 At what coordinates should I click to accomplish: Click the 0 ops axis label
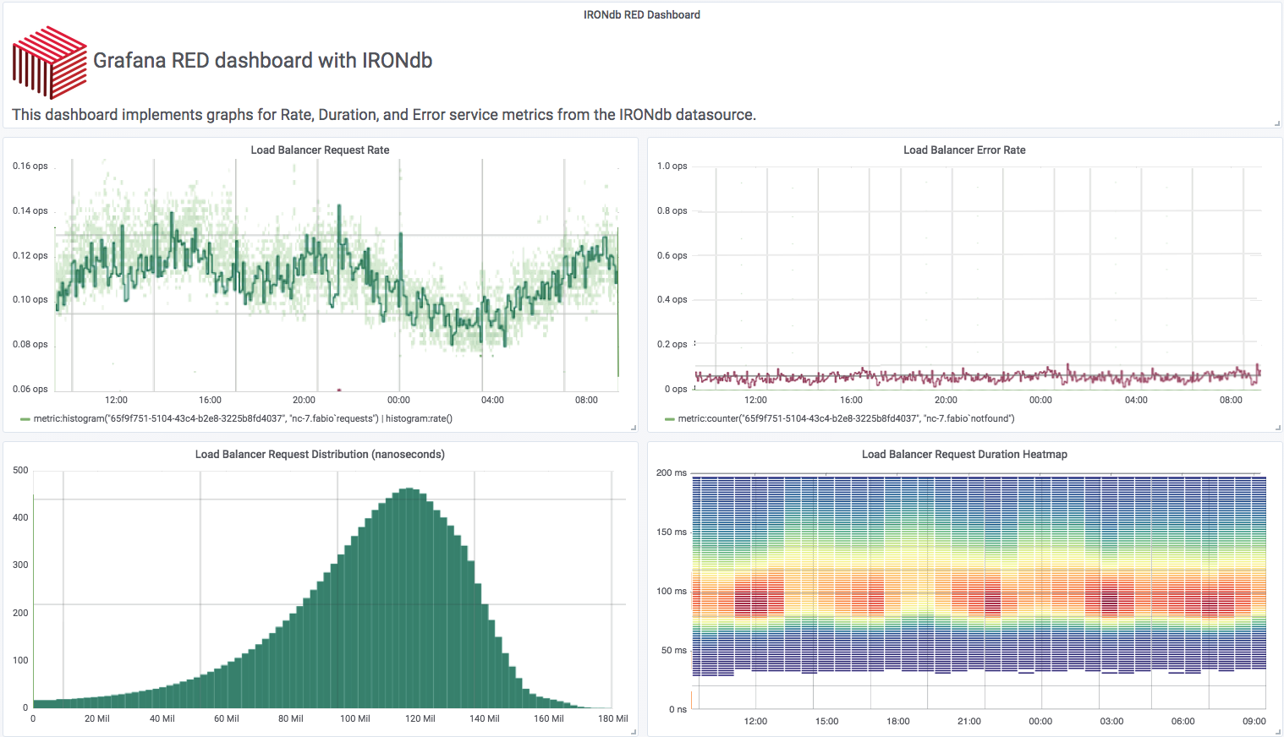click(x=677, y=389)
